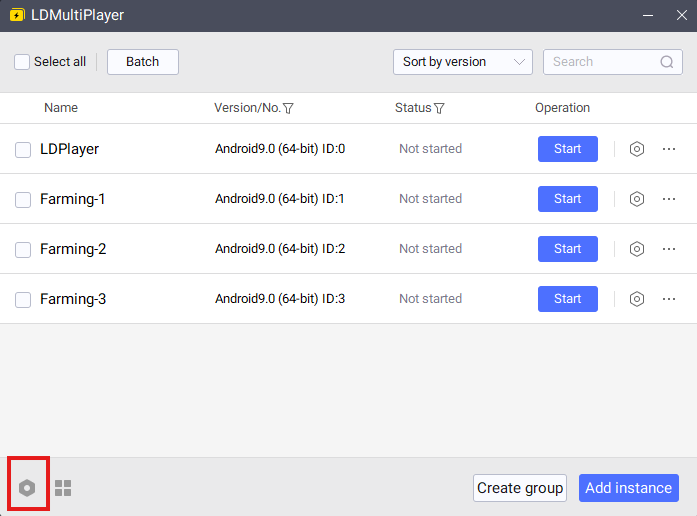Tick the Farming-1 row checkbox
Screen dimensions: 697x516
coord(23,200)
